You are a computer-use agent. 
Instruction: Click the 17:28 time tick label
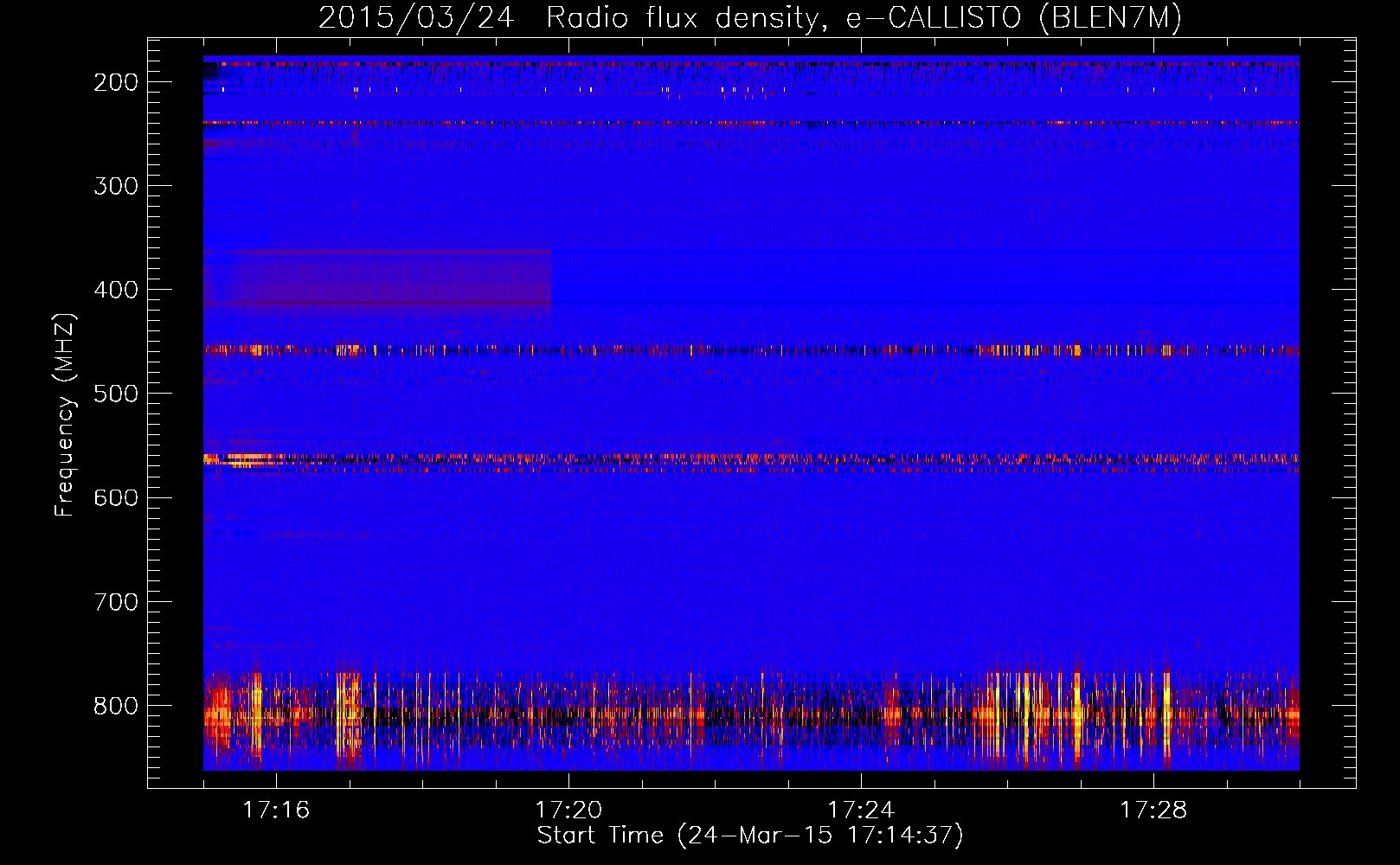[x=1153, y=810]
